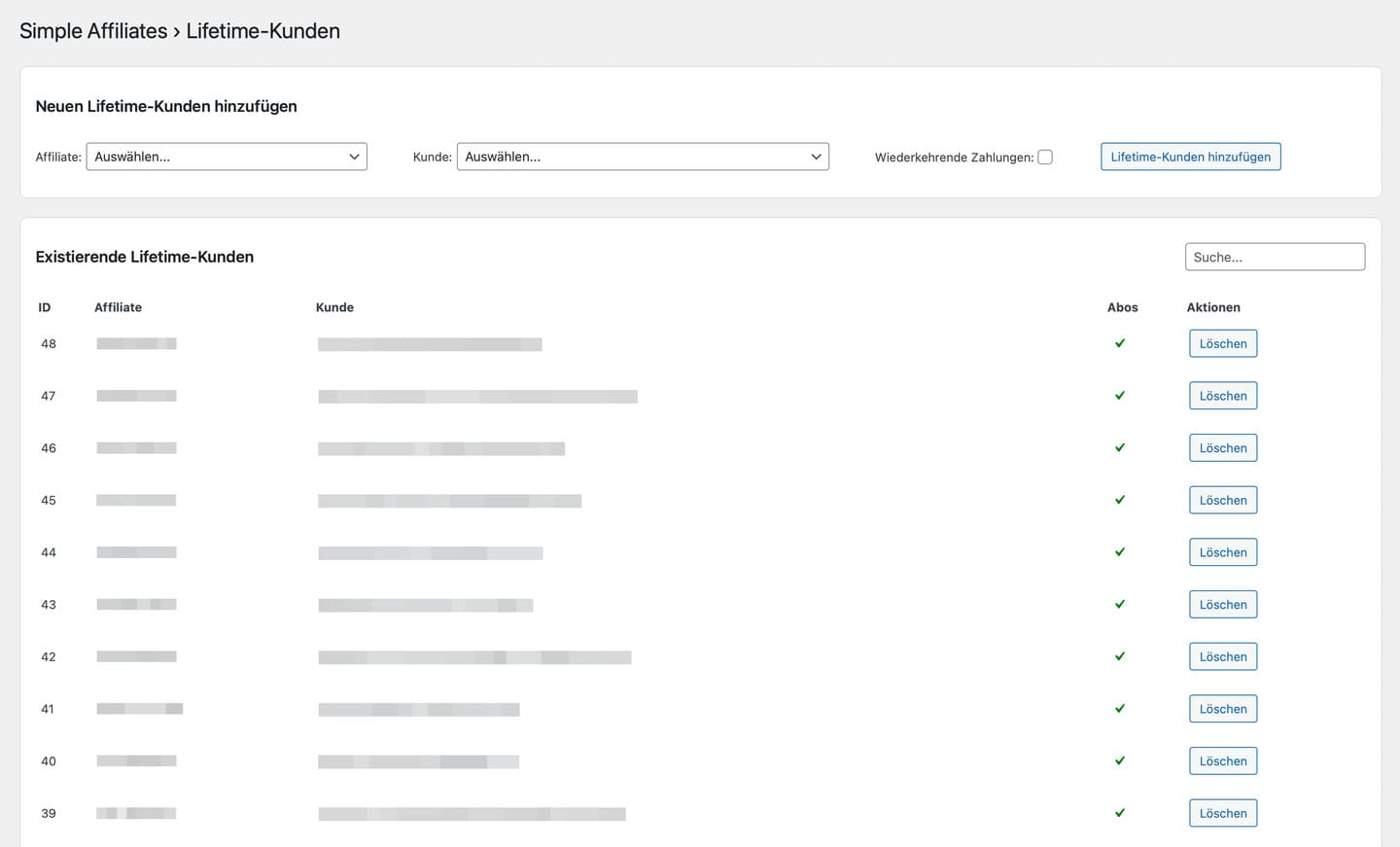Click the Lifetime-Kunden hinzufügen button
The height and width of the screenshot is (847, 1400).
click(1190, 157)
